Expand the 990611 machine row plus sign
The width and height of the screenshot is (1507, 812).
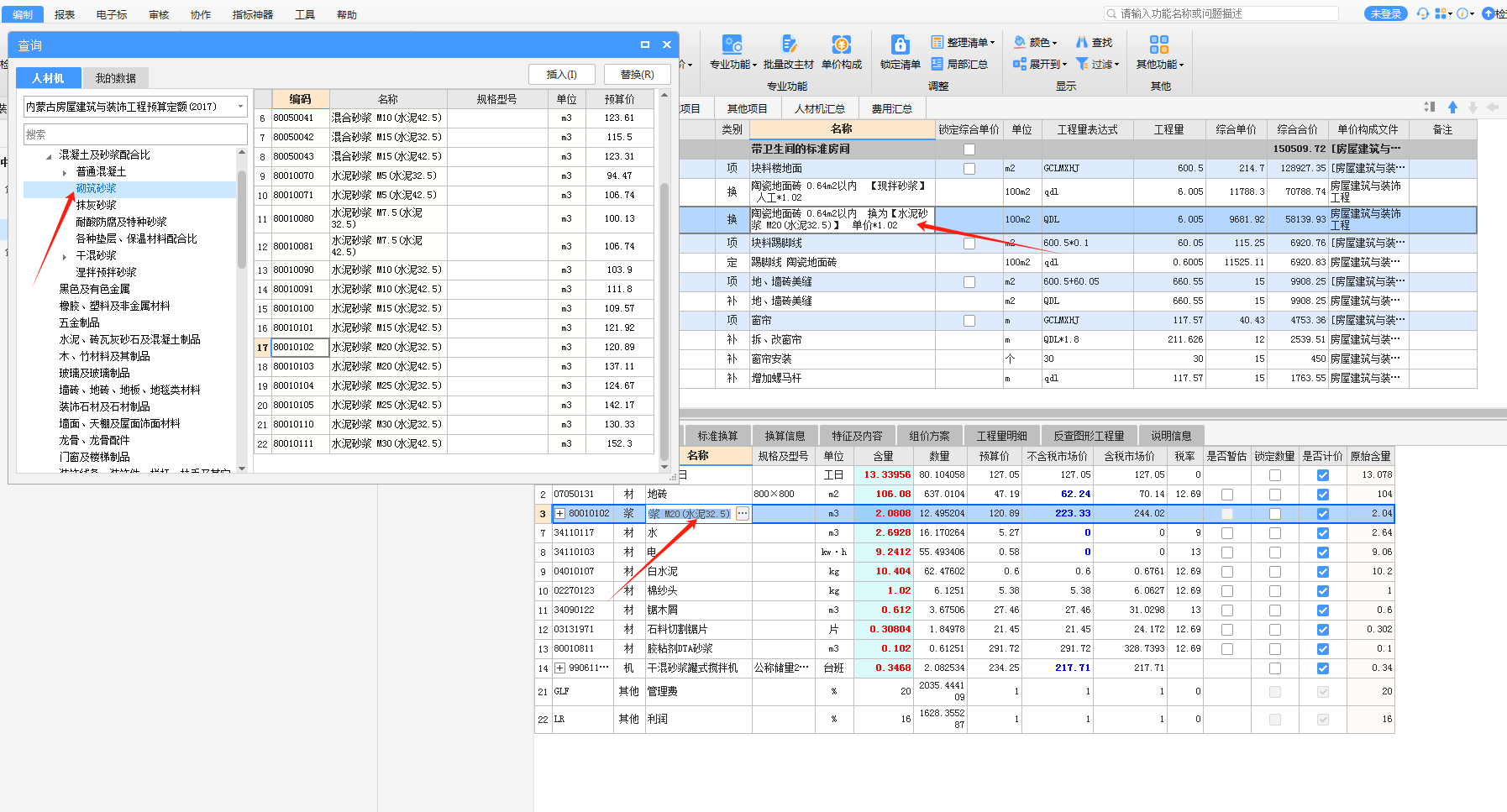pos(560,668)
